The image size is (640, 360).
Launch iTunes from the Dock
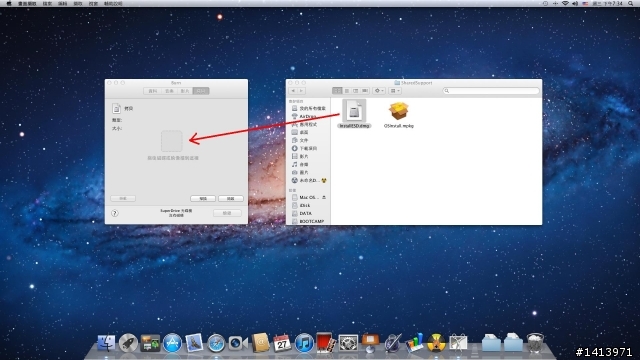click(x=304, y=343)
